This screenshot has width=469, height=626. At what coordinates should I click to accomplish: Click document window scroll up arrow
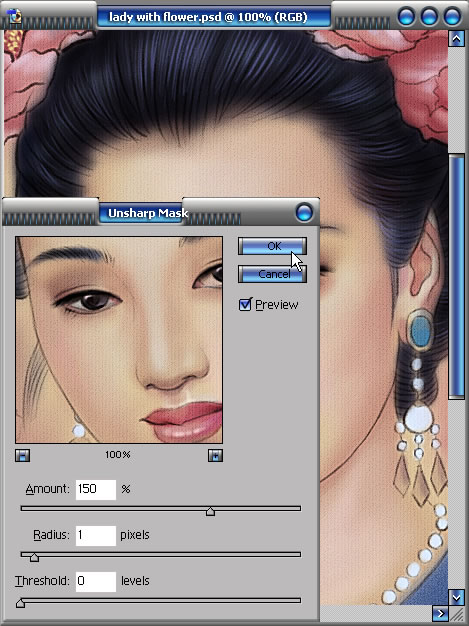[456, 39]
